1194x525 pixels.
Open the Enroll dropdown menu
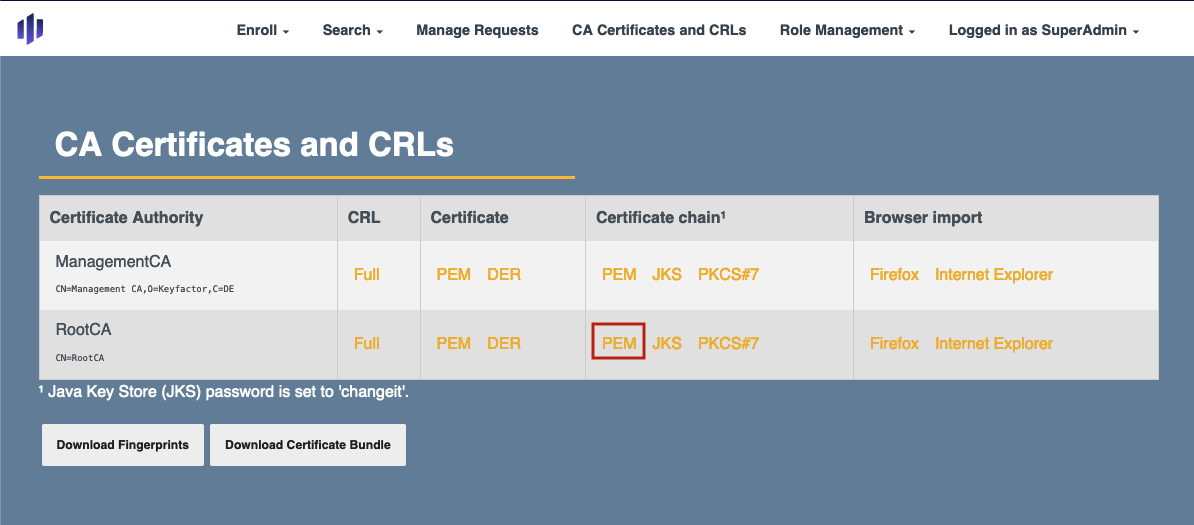(262, 30)
